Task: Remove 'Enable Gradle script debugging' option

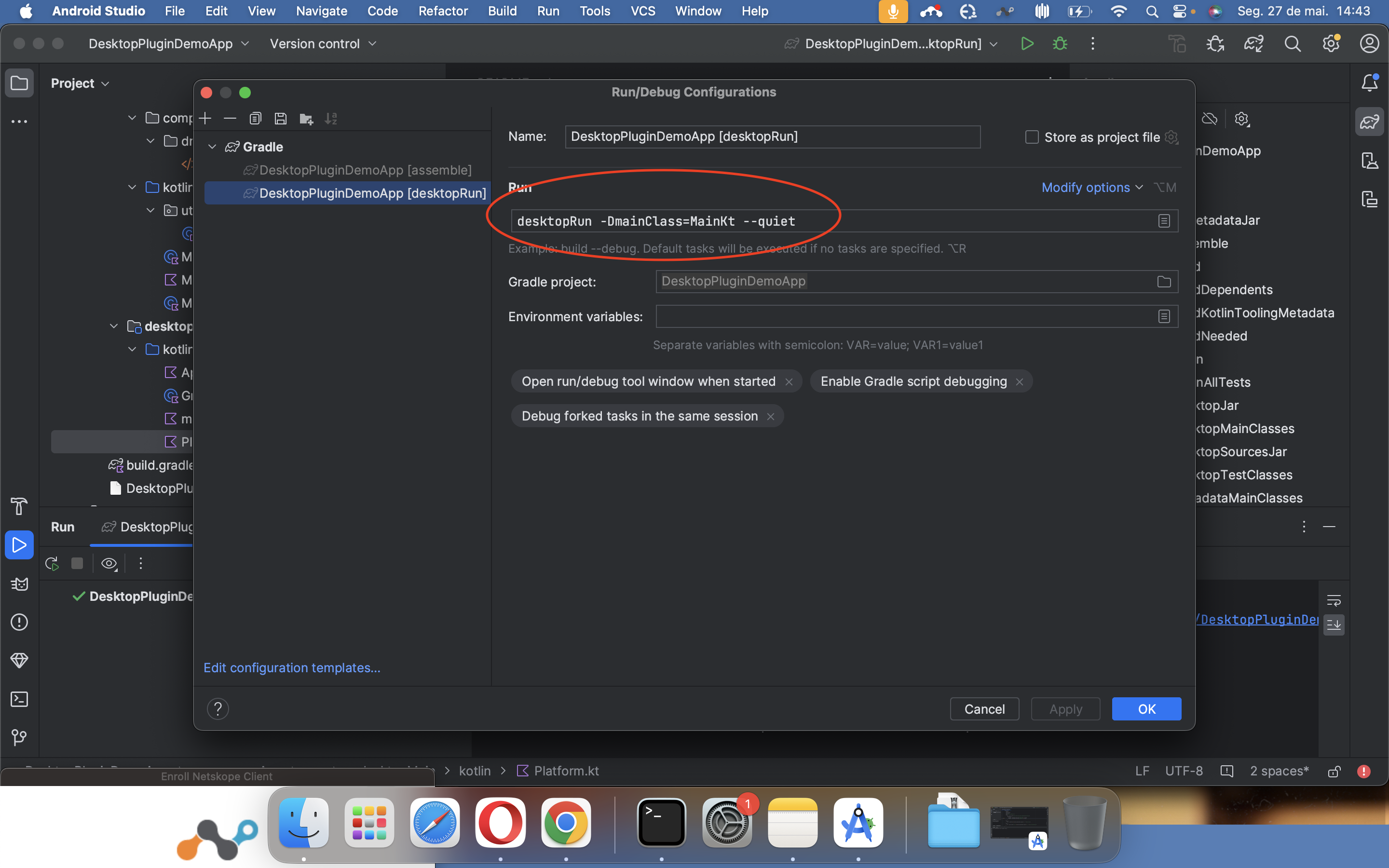Action: pyautogui.click(x=1020, y=382)
